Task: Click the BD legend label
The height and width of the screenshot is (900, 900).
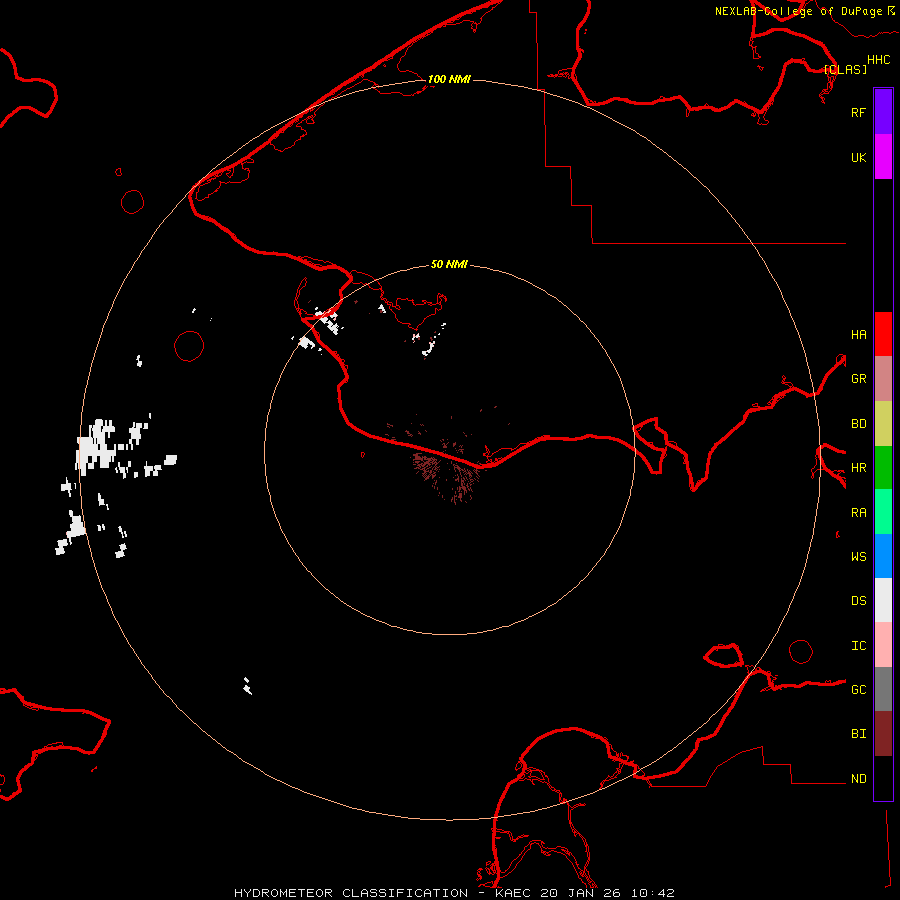Action: pyautogui.click(x=858, y=424)
